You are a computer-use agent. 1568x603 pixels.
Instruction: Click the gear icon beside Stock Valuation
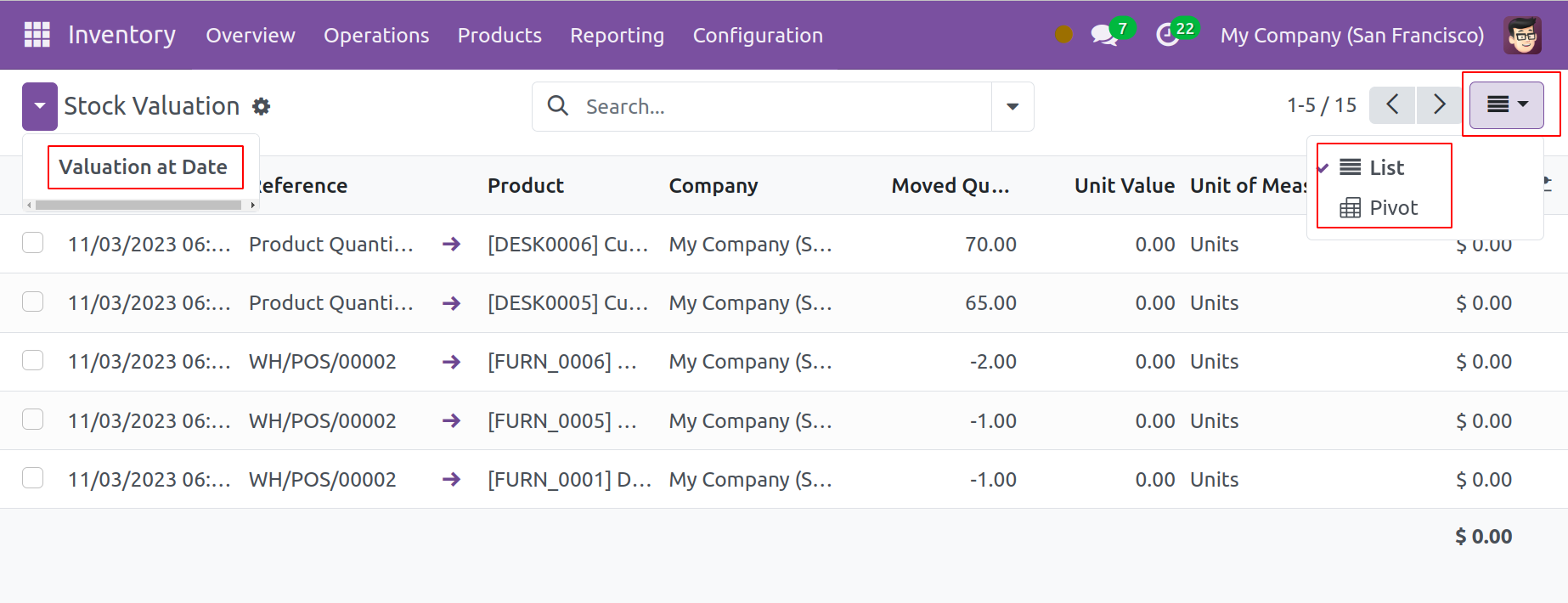tap(262, 106)
